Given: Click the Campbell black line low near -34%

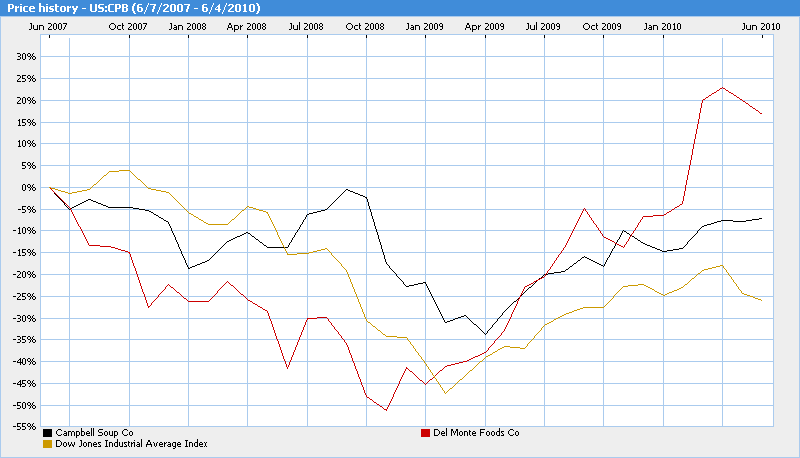Looking at the screenshot, I should [485, 335].
